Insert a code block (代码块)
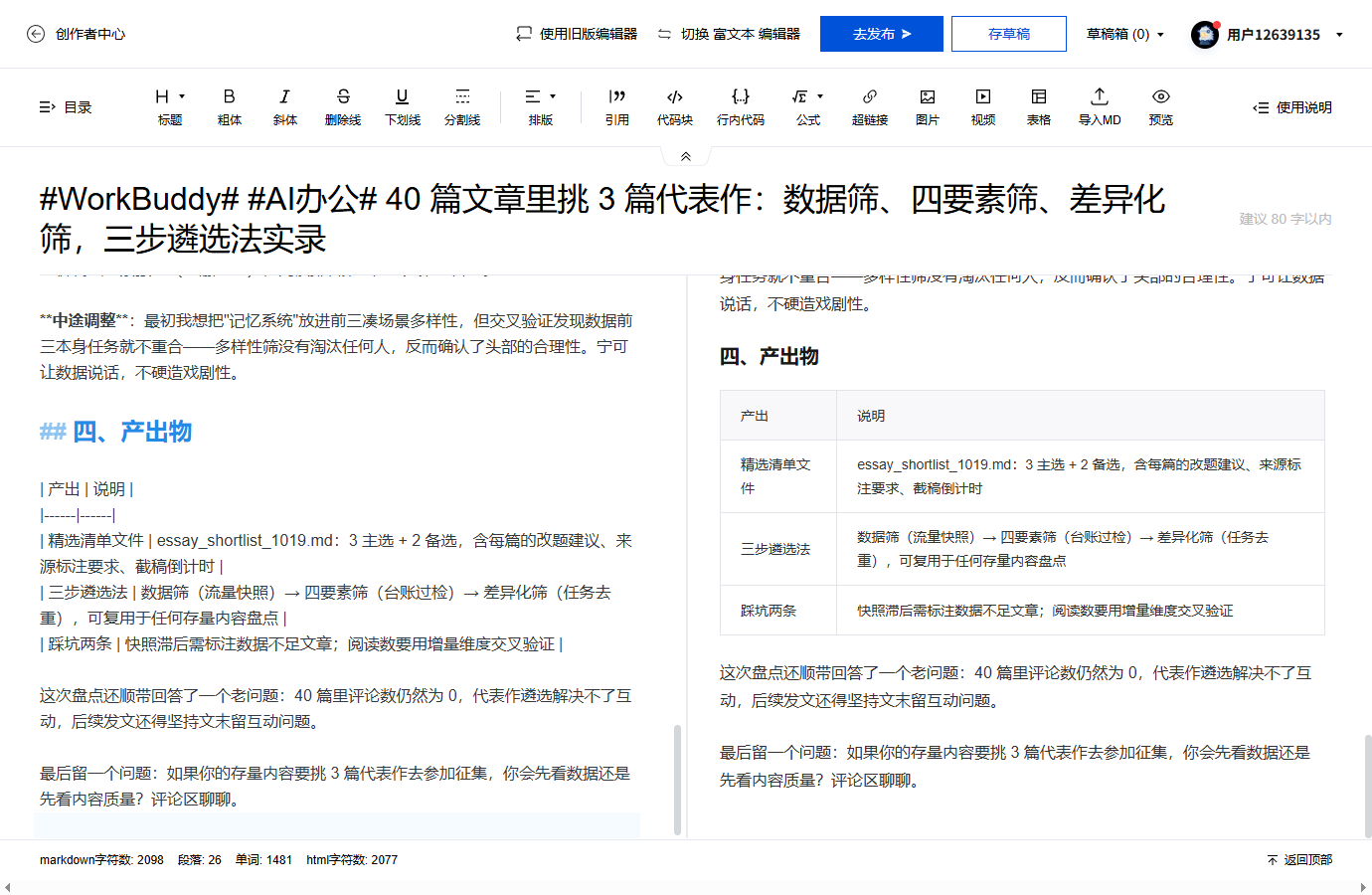1372x895 pixels. click(675, 106)
